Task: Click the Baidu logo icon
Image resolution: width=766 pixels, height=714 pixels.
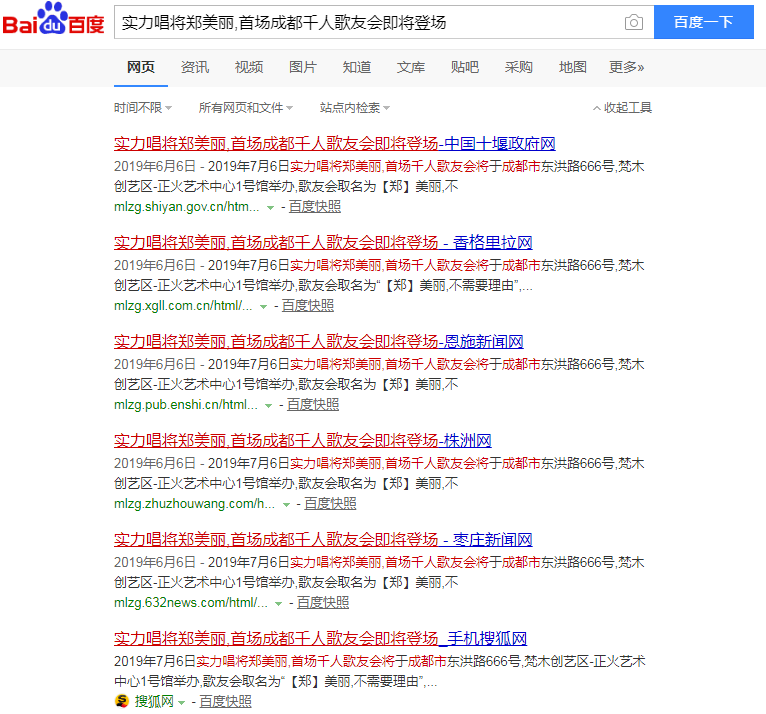Action: (53, 22)
